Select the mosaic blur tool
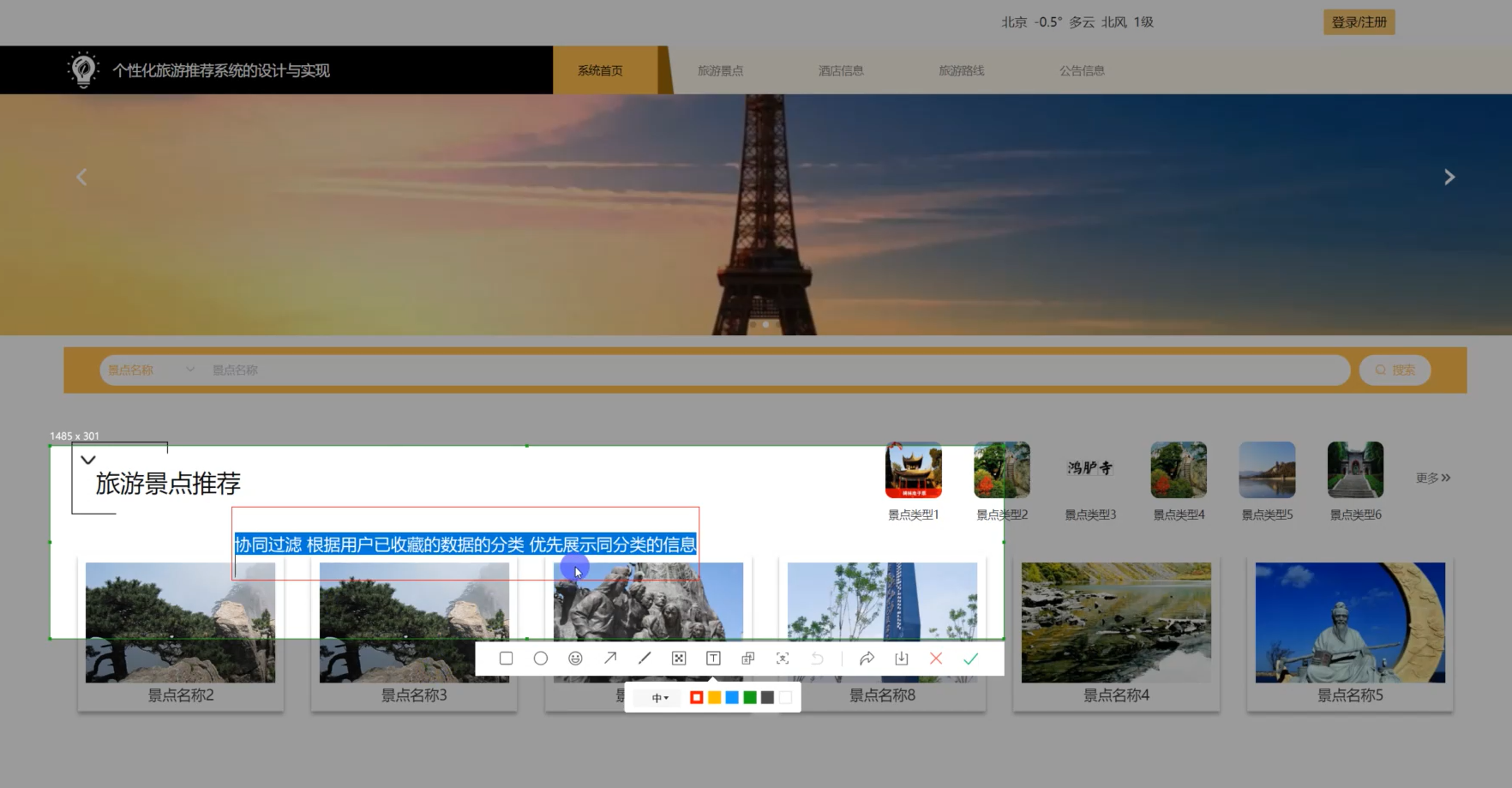This screenshot has height=788, width=1512. point(679,659)
